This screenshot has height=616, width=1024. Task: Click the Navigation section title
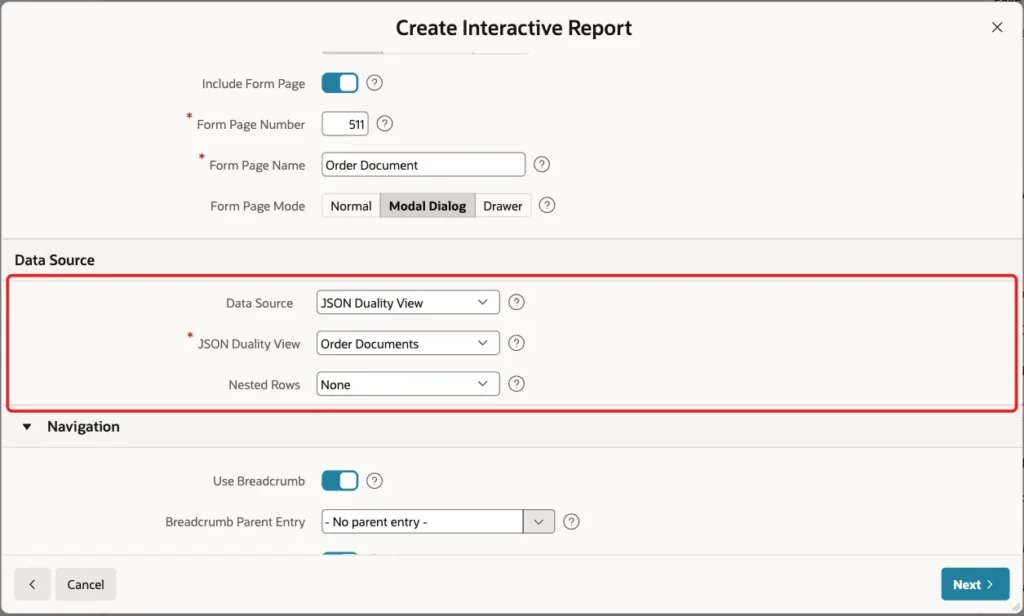click(84, 427)
